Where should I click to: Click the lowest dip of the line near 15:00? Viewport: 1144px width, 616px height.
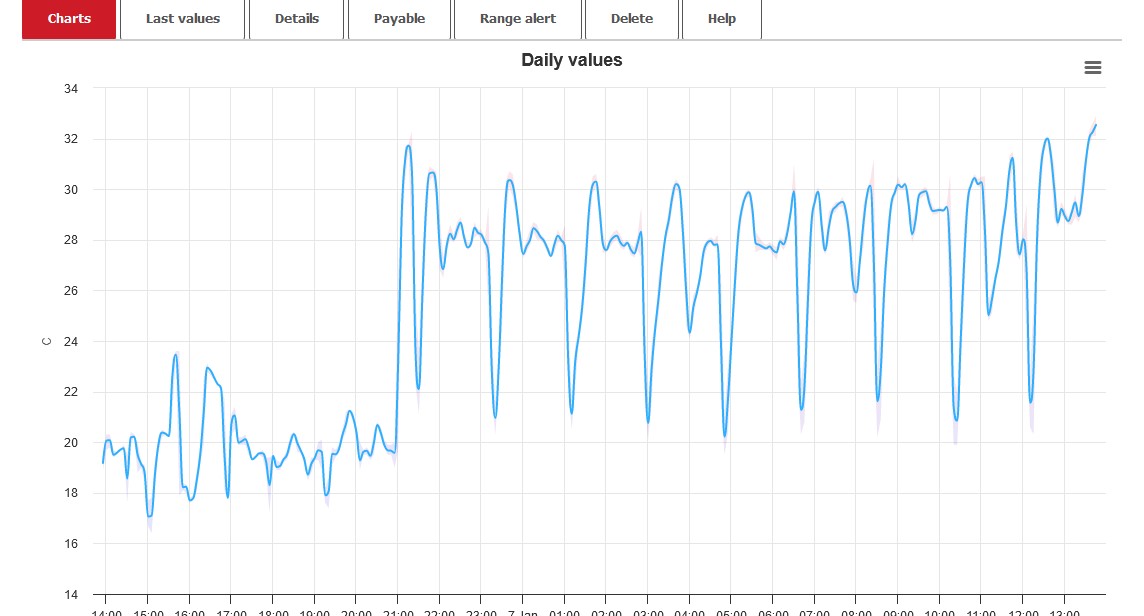149,516
